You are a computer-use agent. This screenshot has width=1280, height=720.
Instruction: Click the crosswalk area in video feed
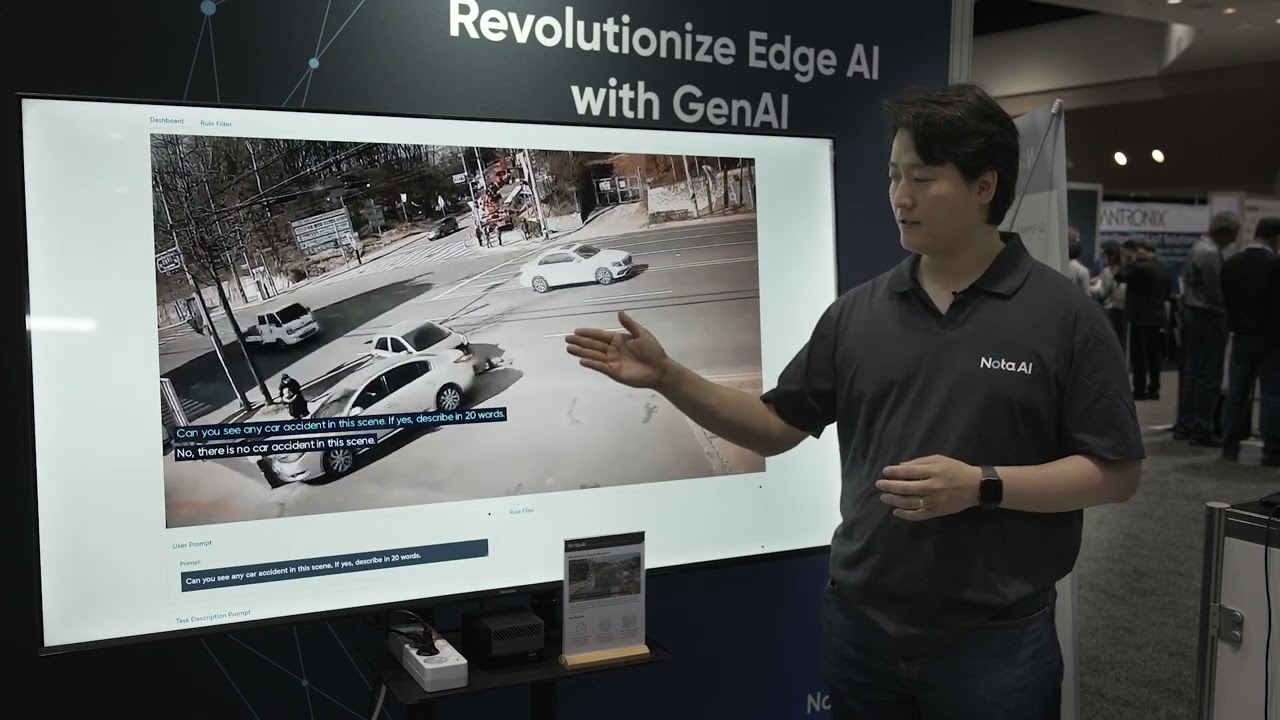400,262
